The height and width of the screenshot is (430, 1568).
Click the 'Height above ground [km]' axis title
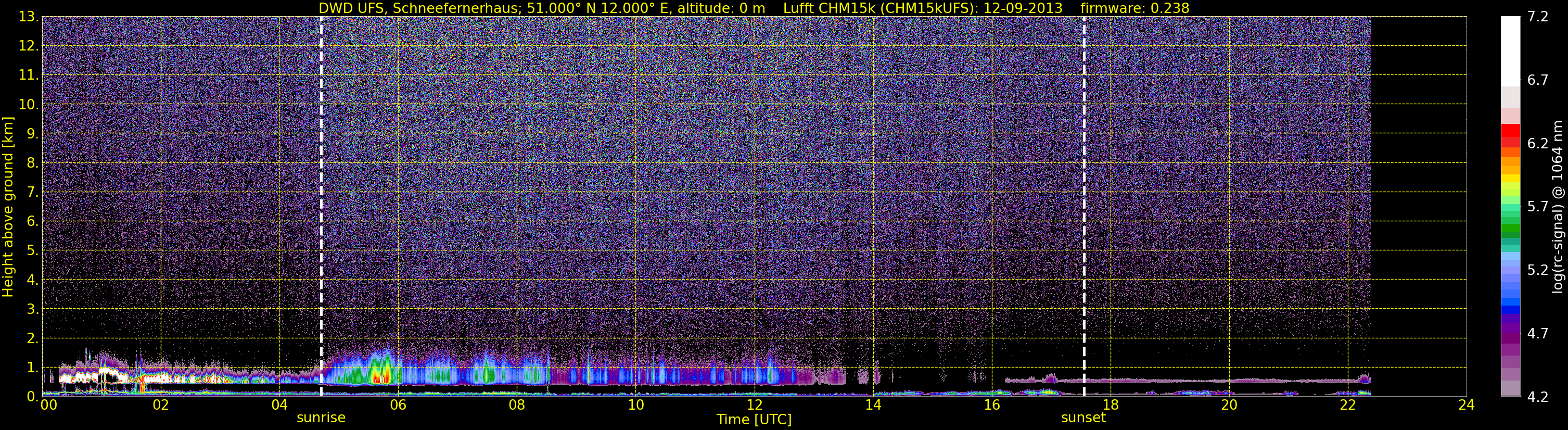click(x=8, y=207)
